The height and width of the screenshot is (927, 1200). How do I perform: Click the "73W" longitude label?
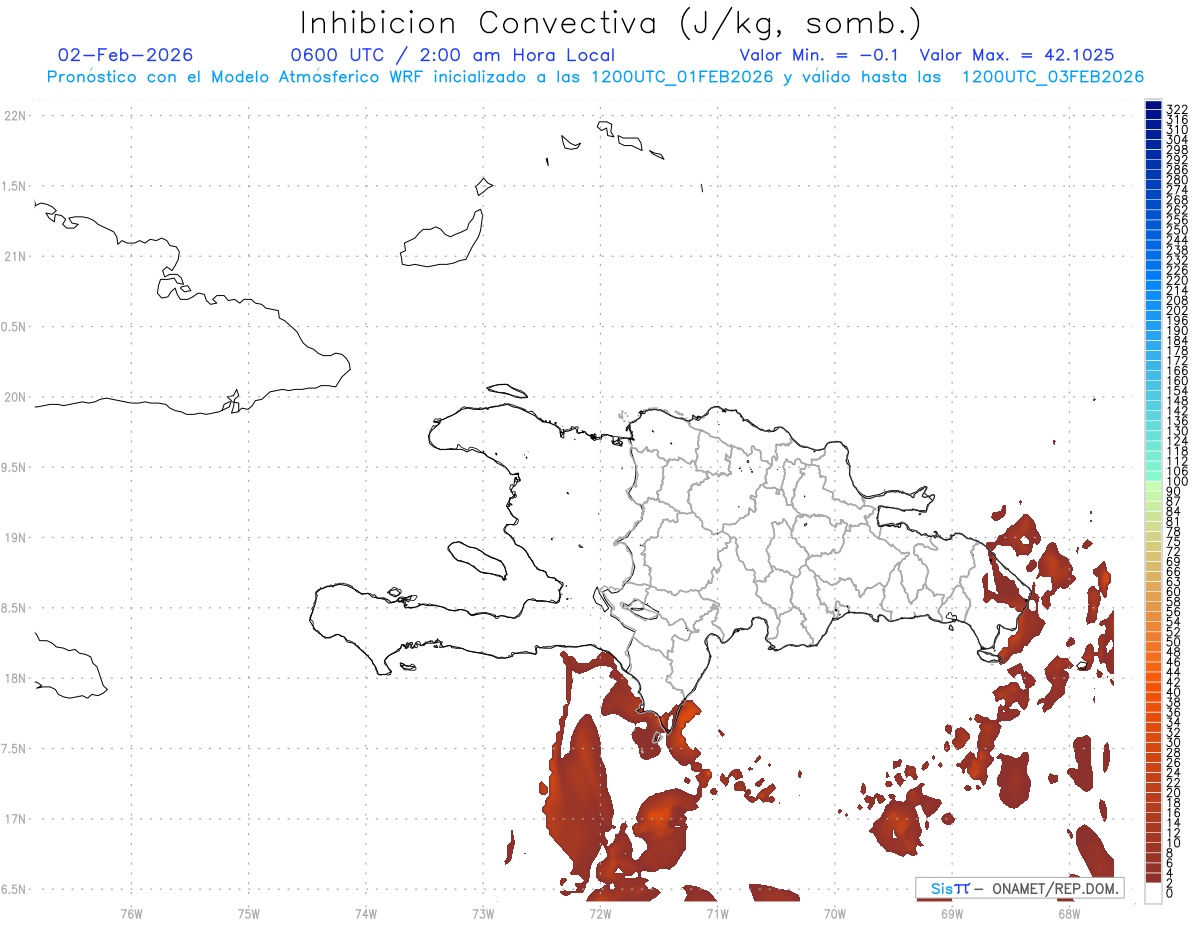pyautogui.click(x=483, y=912)
